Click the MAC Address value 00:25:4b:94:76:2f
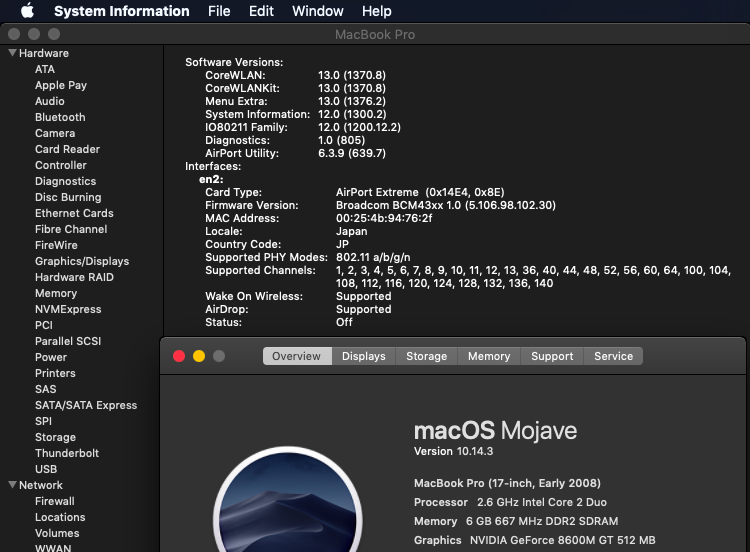Viewport: 750px width, 552px height. click(384, 218)
